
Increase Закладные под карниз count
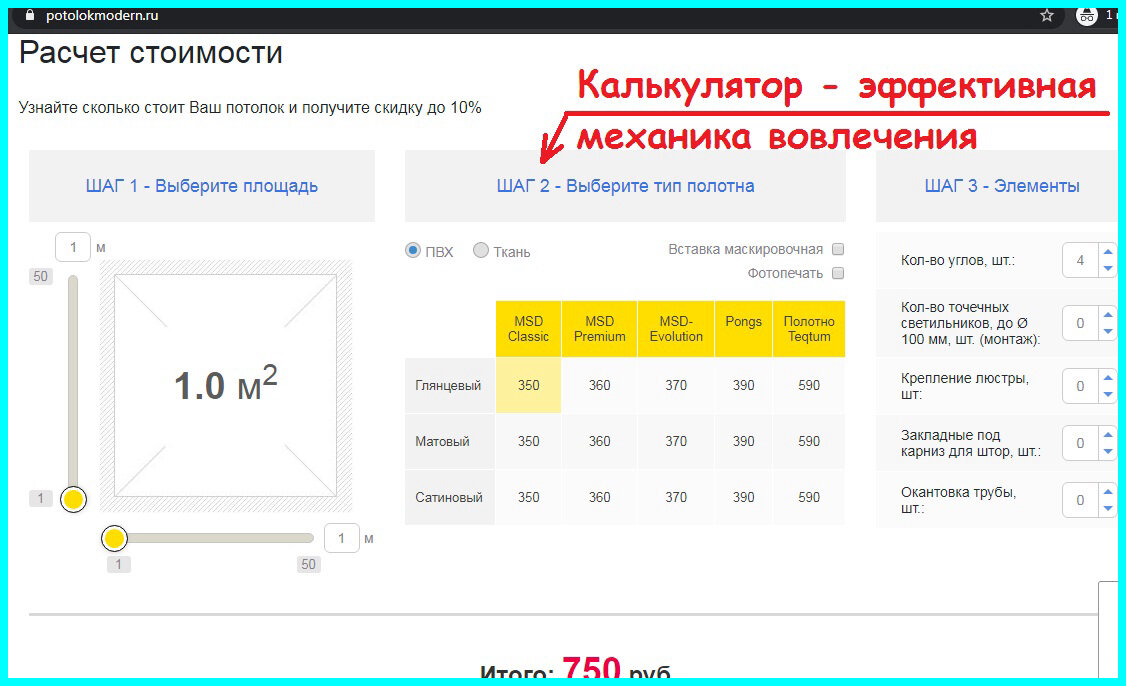(x=1107, y=437)
